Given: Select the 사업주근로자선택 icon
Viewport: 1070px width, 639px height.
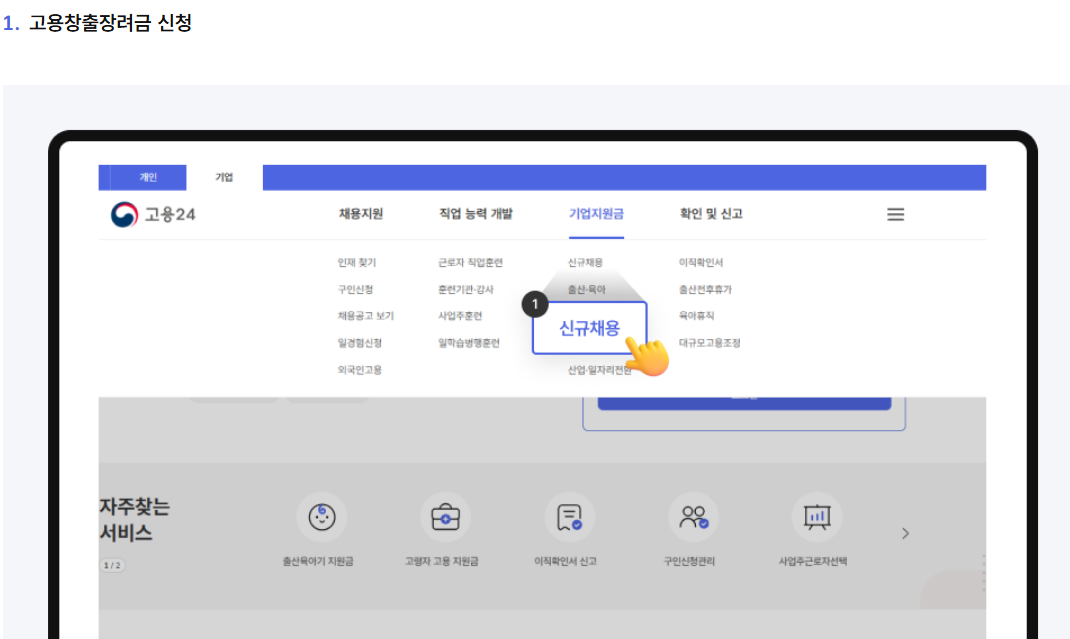Looking at the screenshot, I should click(816, 518).
